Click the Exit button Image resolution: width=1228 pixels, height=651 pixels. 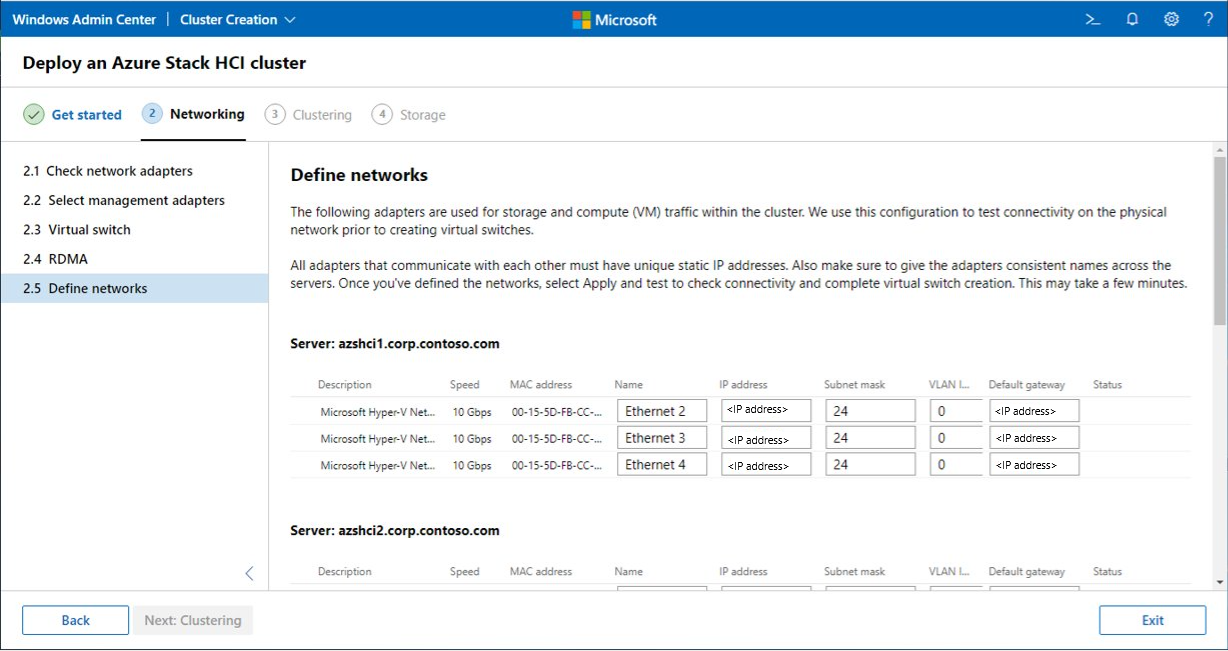click(1152, 620)
